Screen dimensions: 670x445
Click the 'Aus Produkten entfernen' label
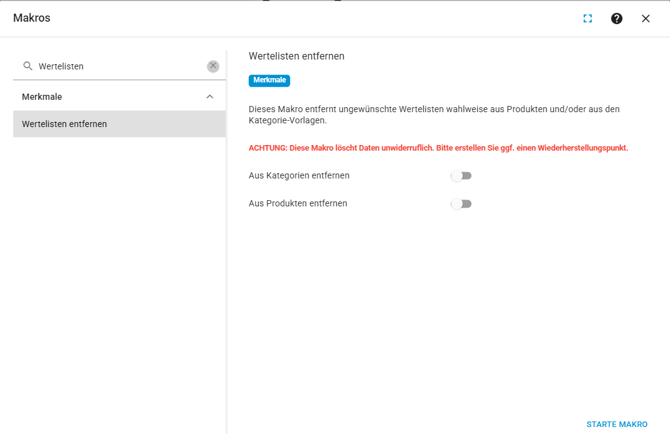pos(298,204)
